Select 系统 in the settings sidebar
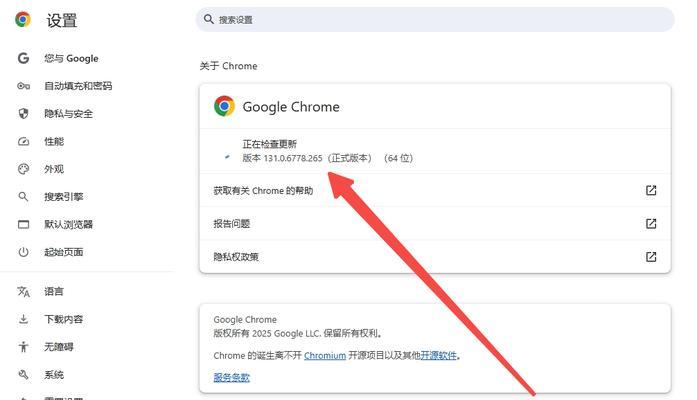The image size is (697, 400). pyautogui.click(x=54, y=375)
